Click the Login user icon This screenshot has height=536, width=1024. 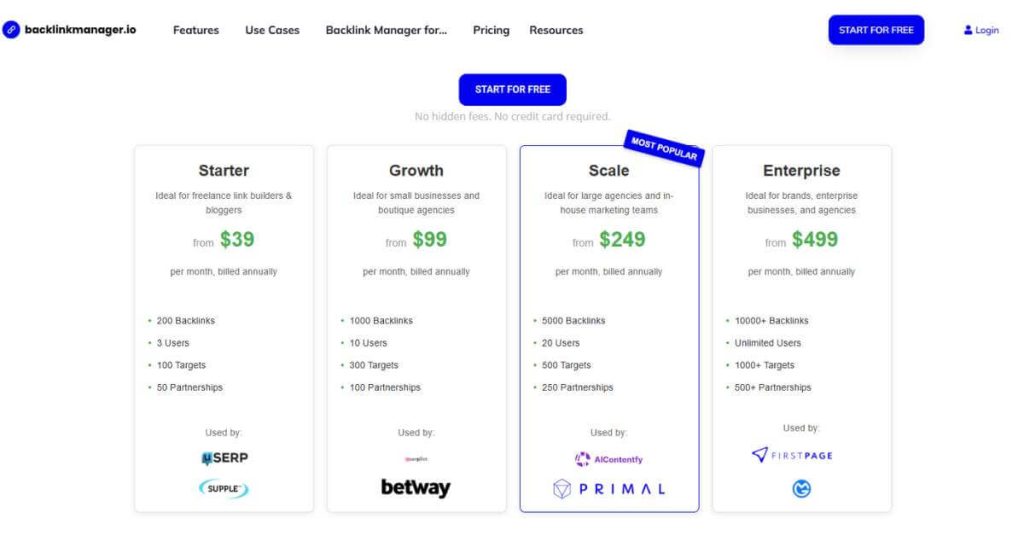click(x=968, y=30)
